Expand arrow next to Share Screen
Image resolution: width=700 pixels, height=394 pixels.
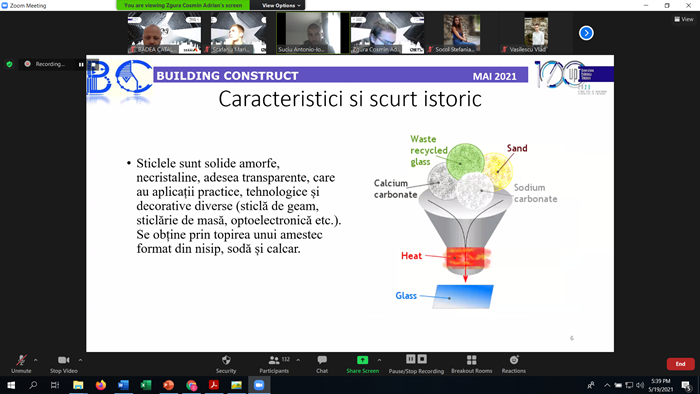tap(379, 360)
